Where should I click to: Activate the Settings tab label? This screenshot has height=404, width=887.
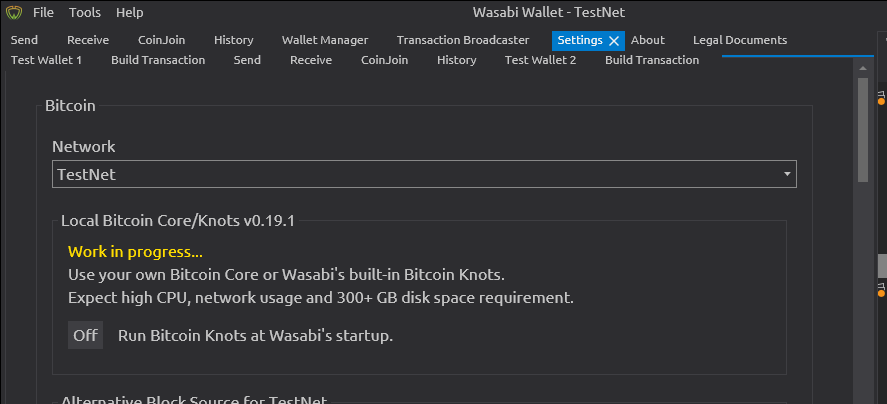pyautogui.click(x=580, y=40)
